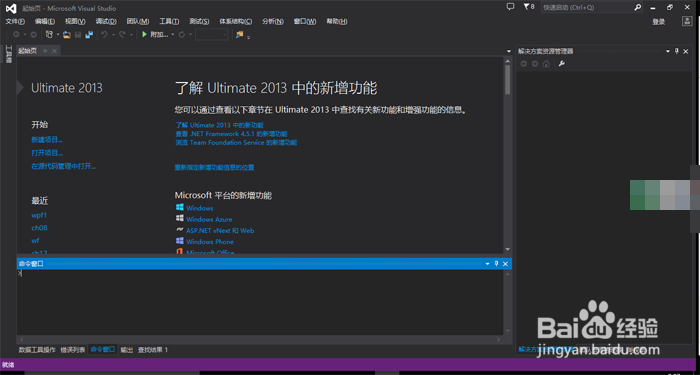The image size is (700, 375).
Task: Click the Find in Files toolbar icon
Action: (x=240, y=34)
